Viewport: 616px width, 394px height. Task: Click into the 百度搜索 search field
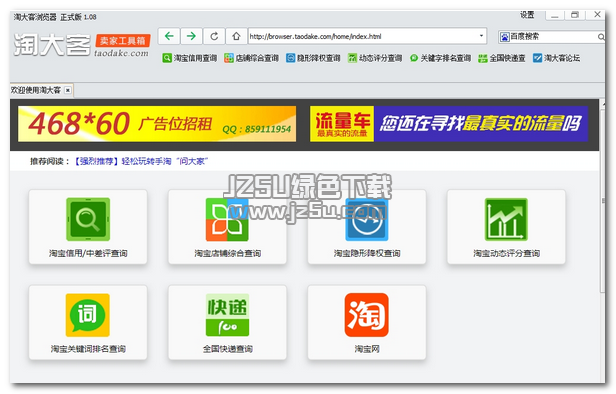click(553, 37)
